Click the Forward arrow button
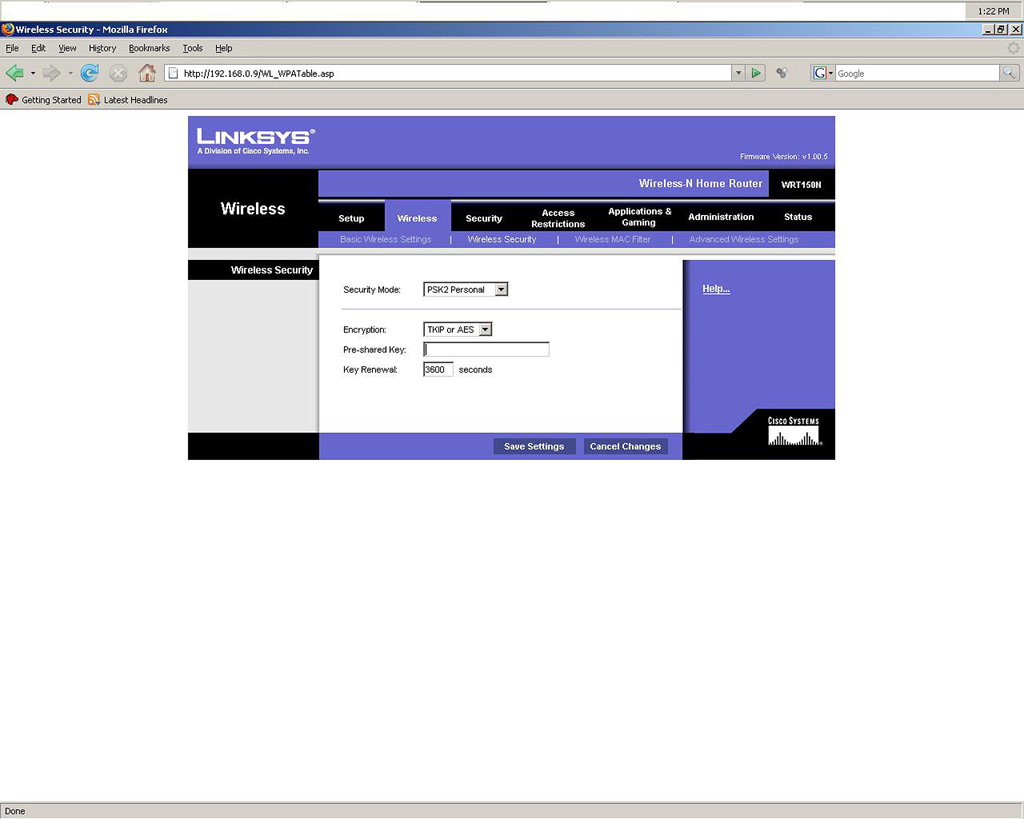The height and width of the screenshot is (819, 1024). [51, 73]
